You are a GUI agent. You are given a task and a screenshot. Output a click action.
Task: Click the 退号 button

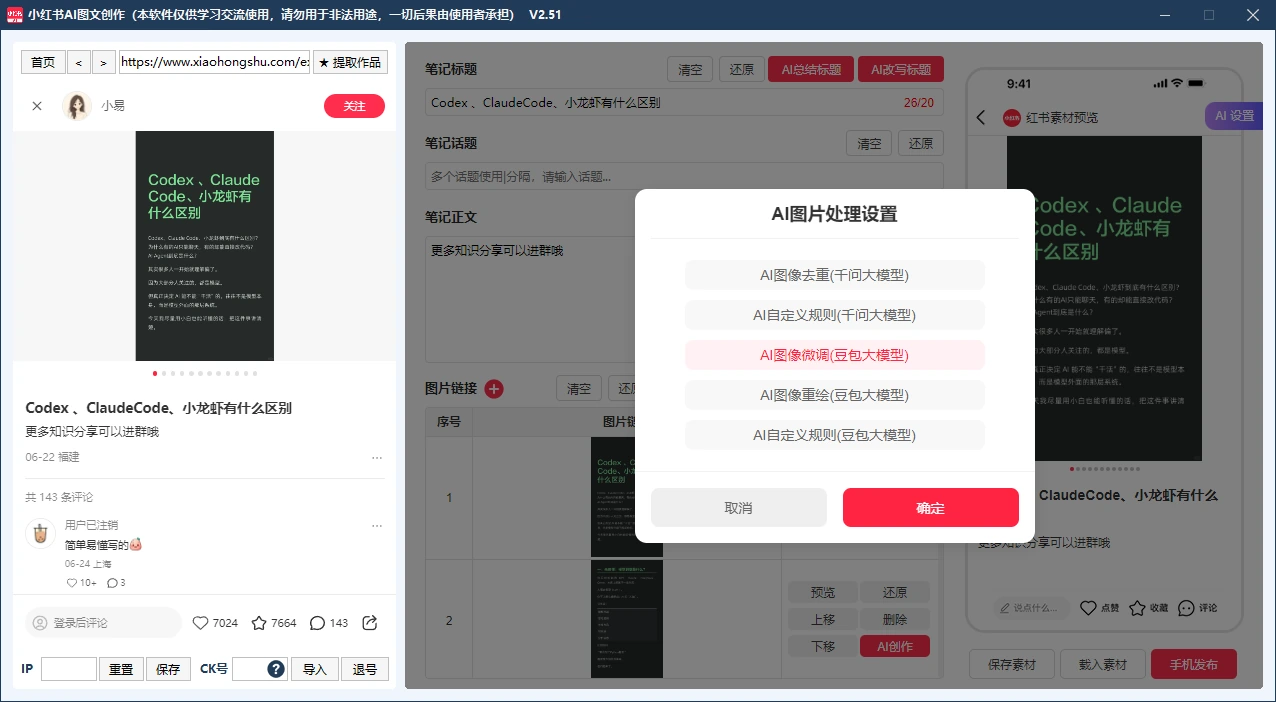click(365, 669)
